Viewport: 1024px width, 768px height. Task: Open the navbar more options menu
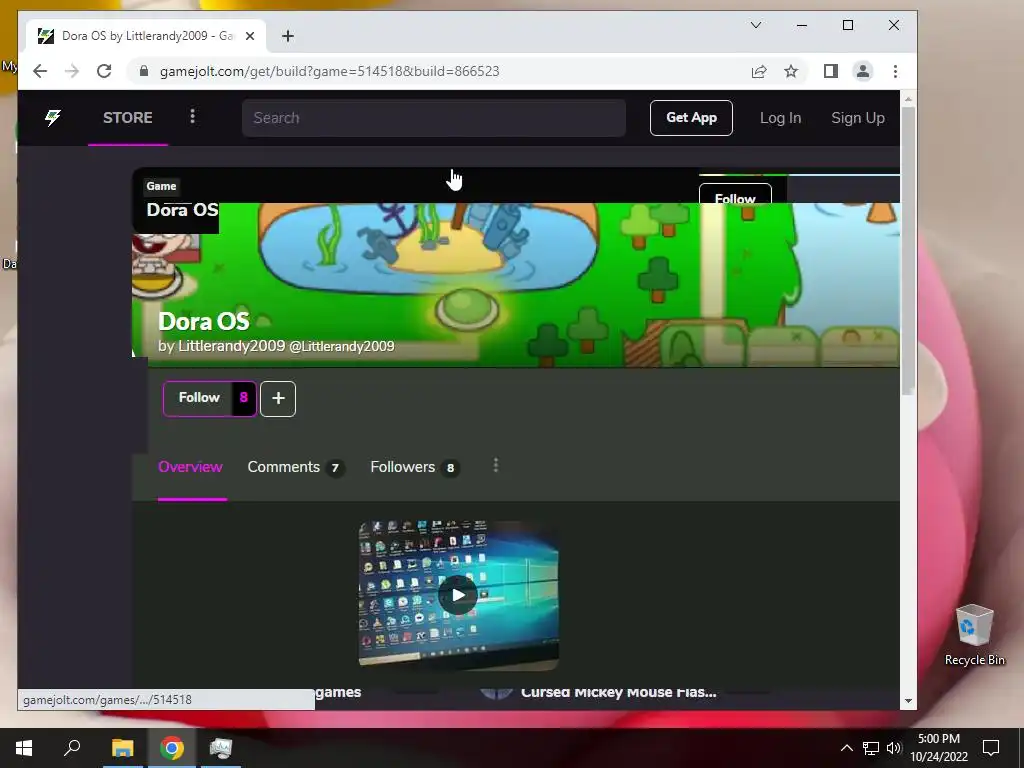click(x=192, y=117)
